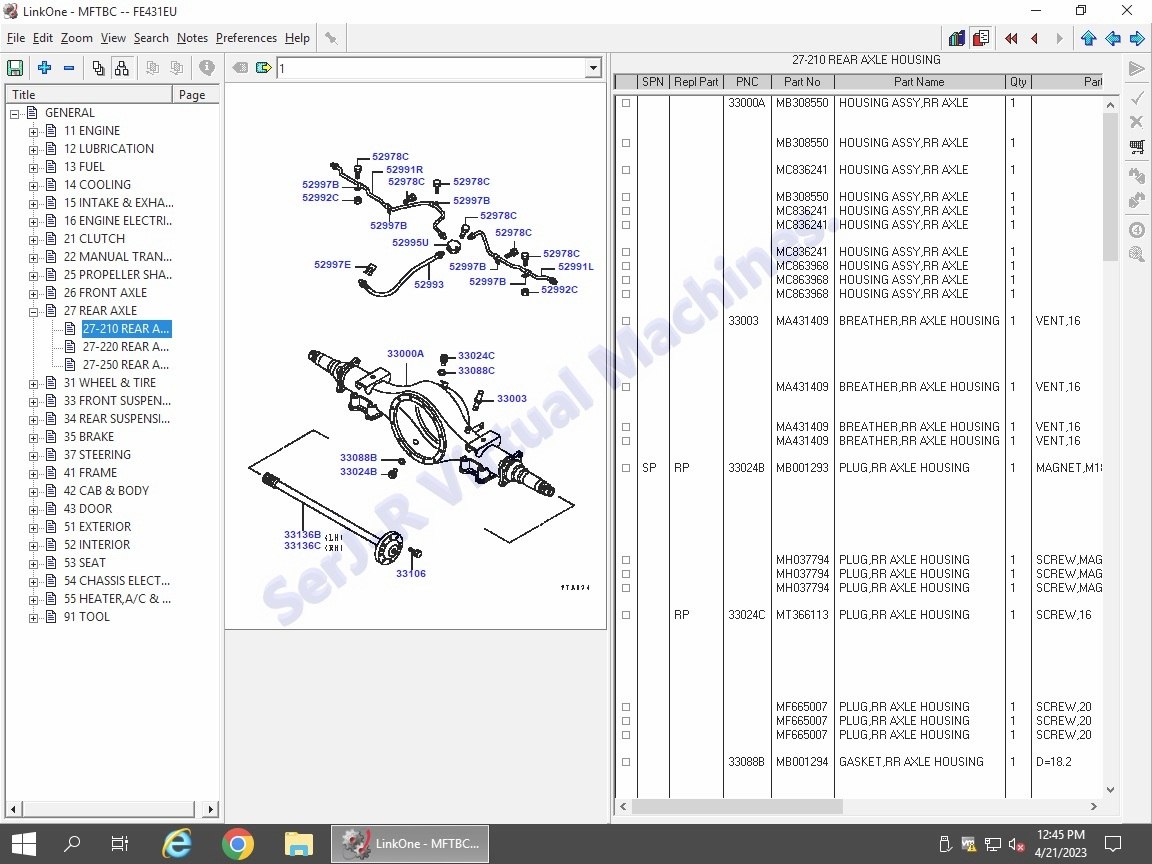Expand the 35 BRAKE tree node
Screen dimensions: 1152x864
click(x=33, y=438)
